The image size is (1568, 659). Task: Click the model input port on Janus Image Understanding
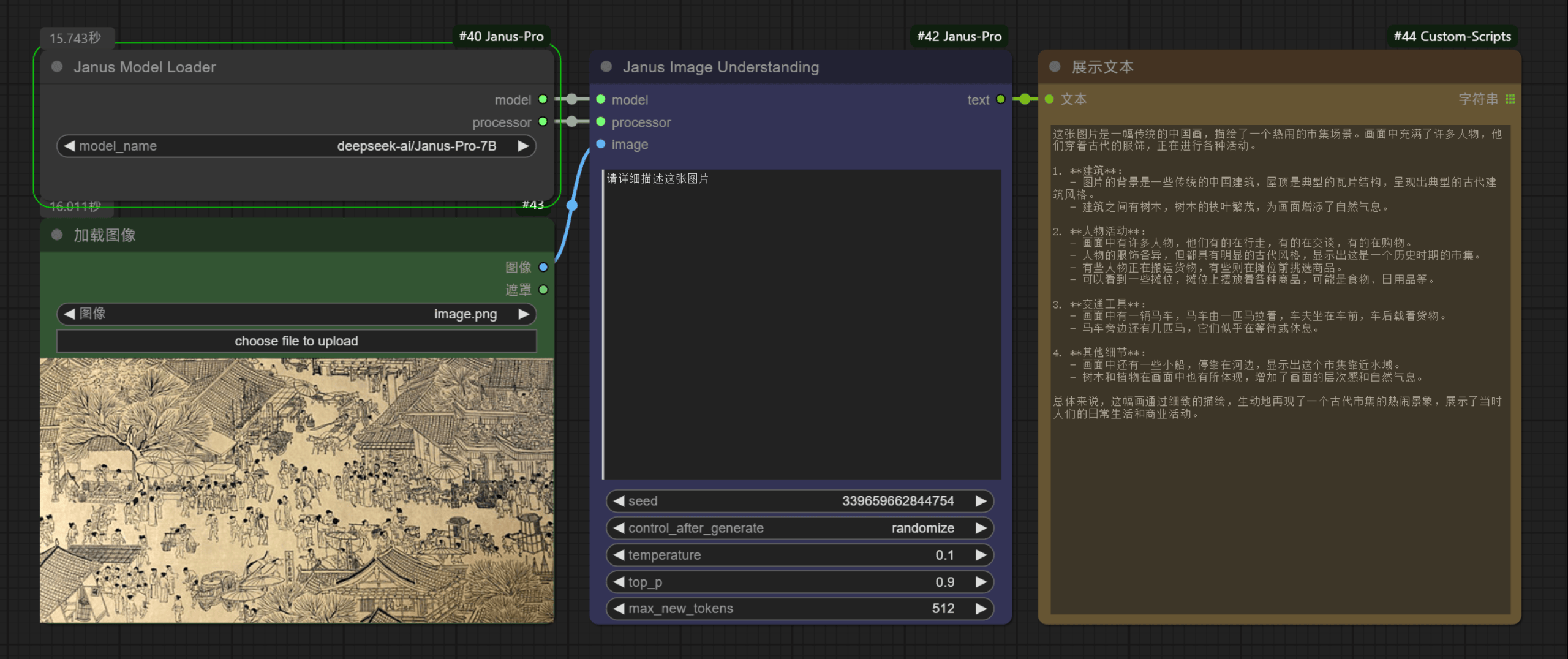coord(601,99)
